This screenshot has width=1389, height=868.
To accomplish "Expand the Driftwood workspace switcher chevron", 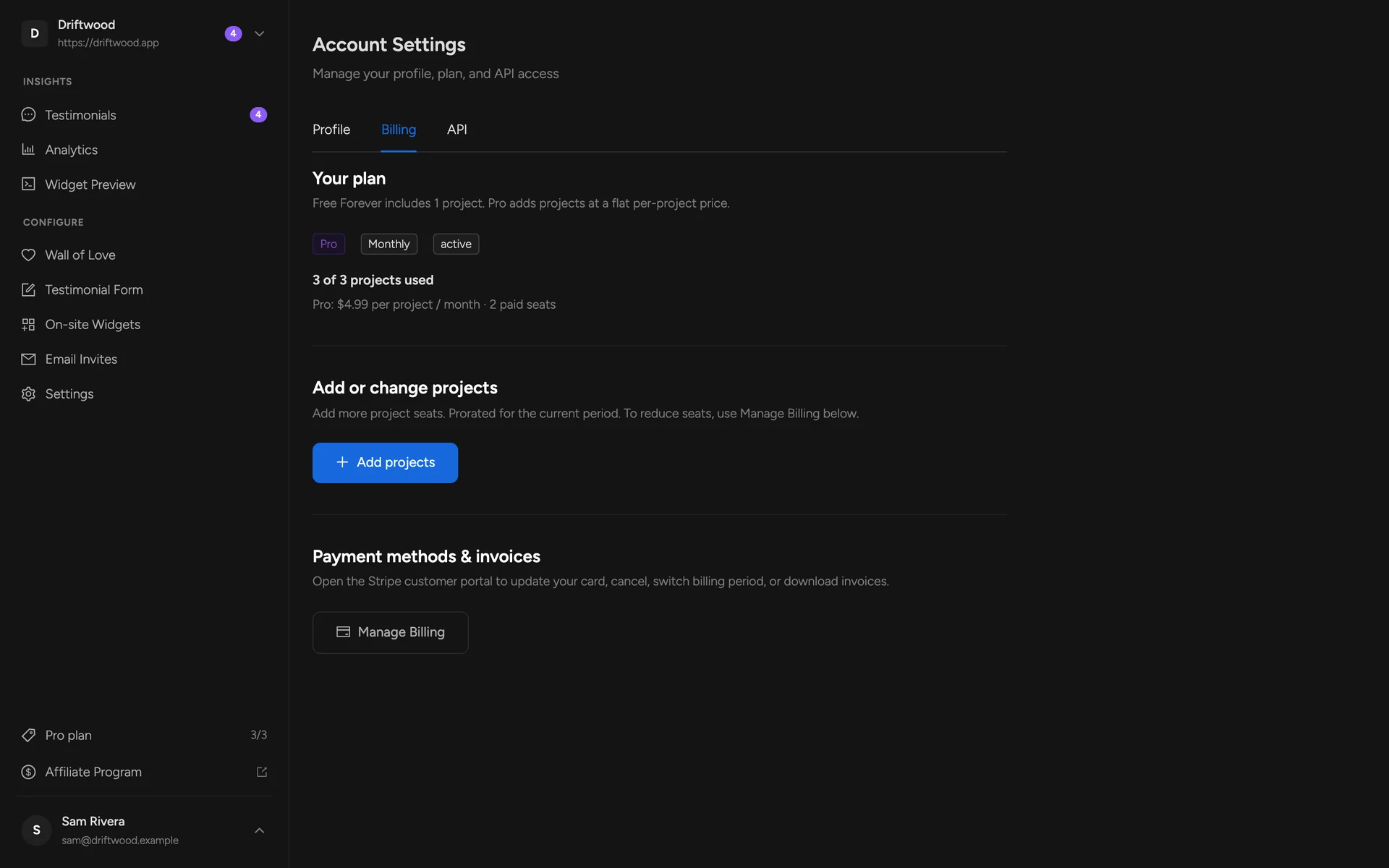I will (x=259, y=33).
